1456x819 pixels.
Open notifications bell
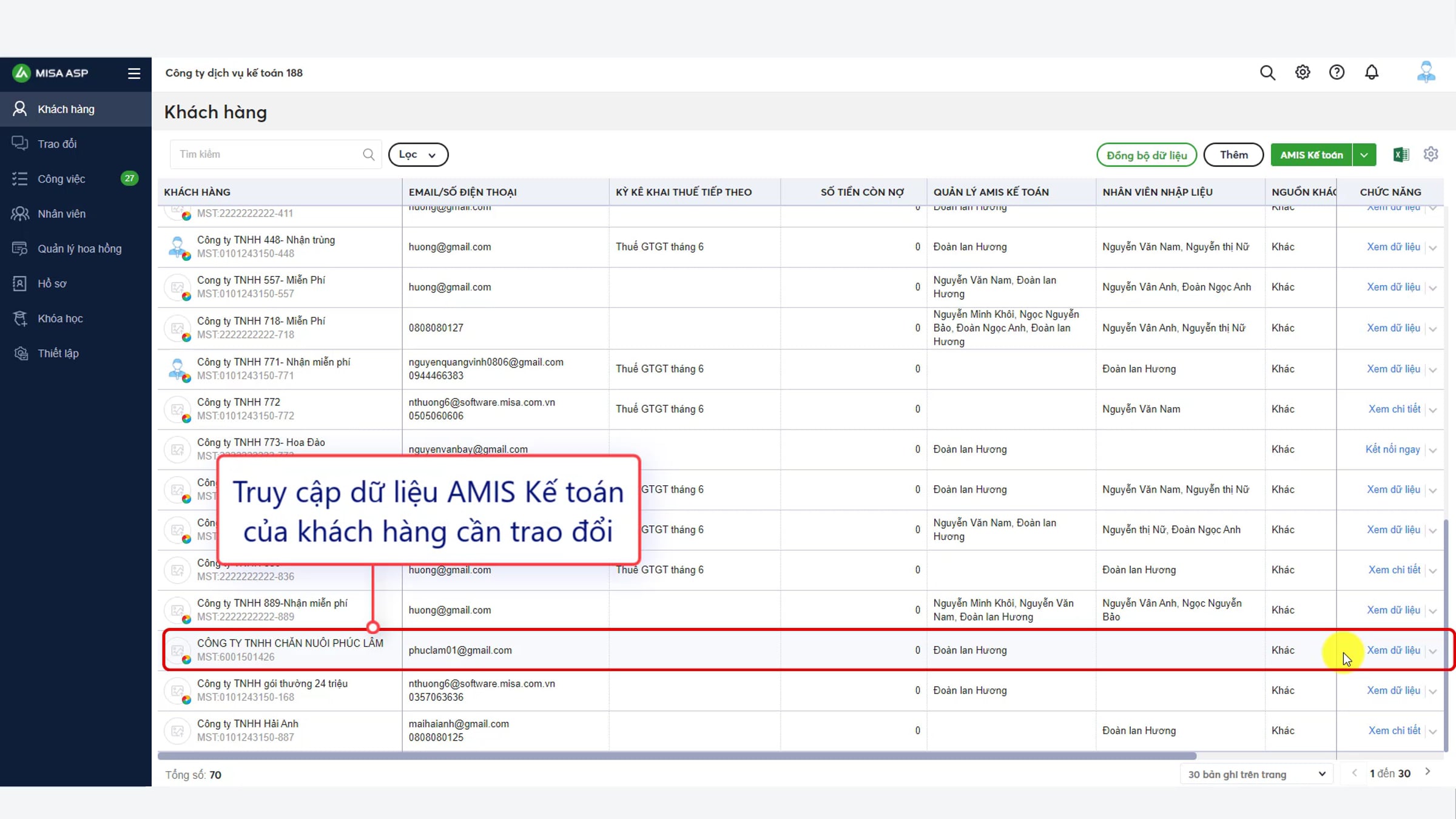point(1372,73)
